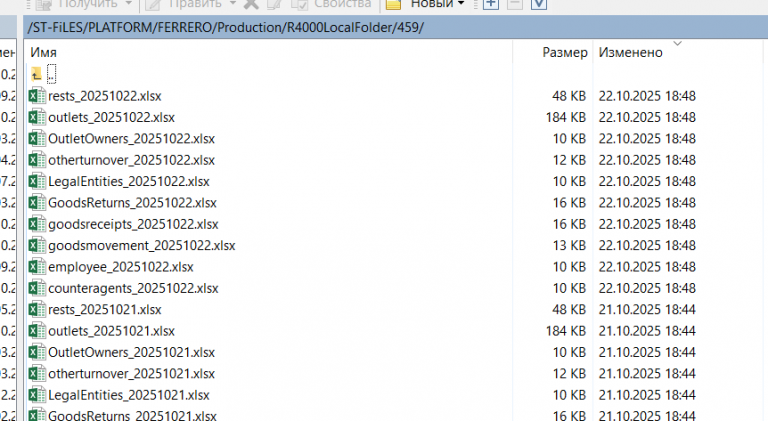Select file name counteragents_20251022.xlsx

coord(133,288)
